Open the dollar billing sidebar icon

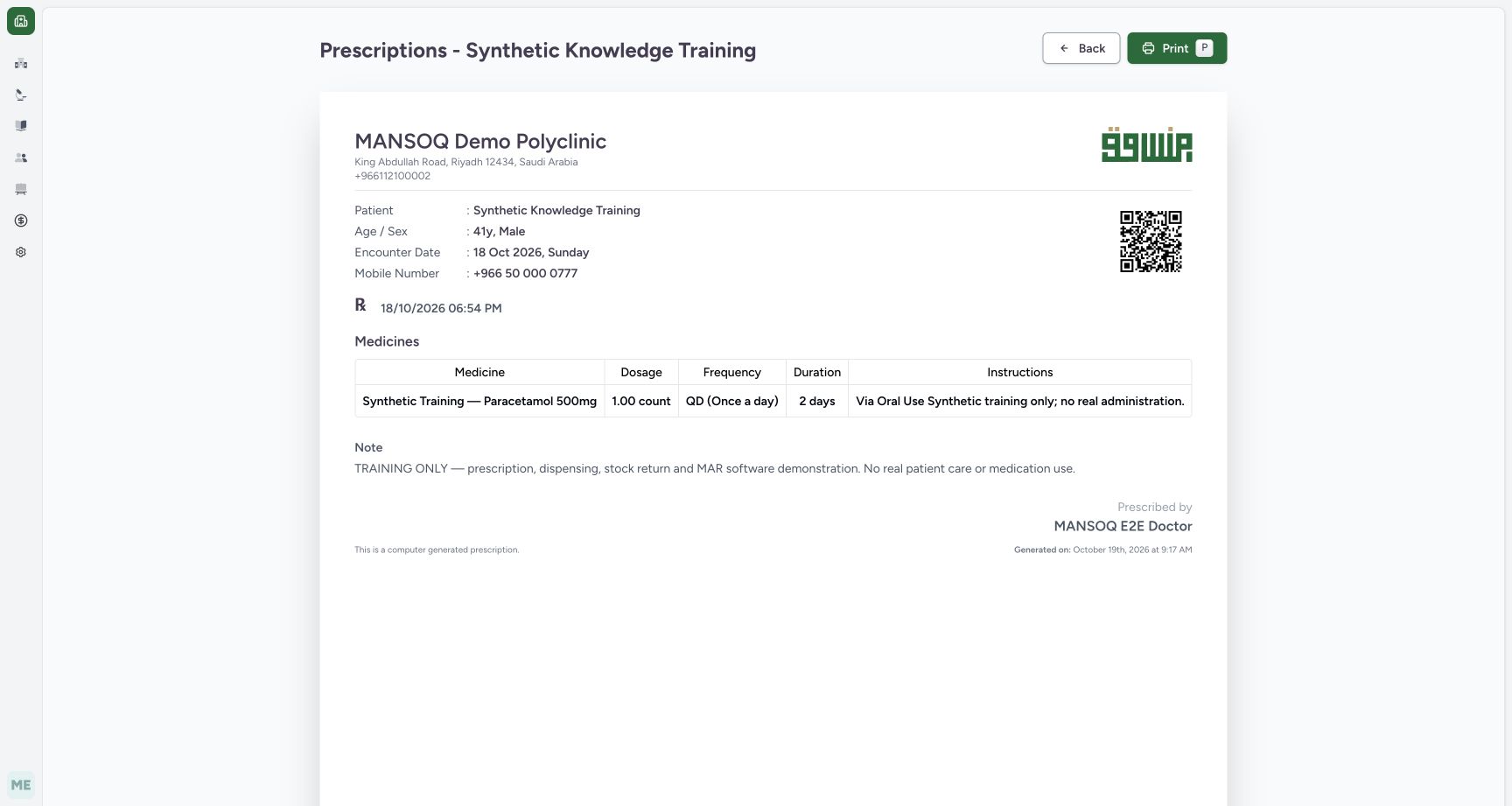coord(21,221)
